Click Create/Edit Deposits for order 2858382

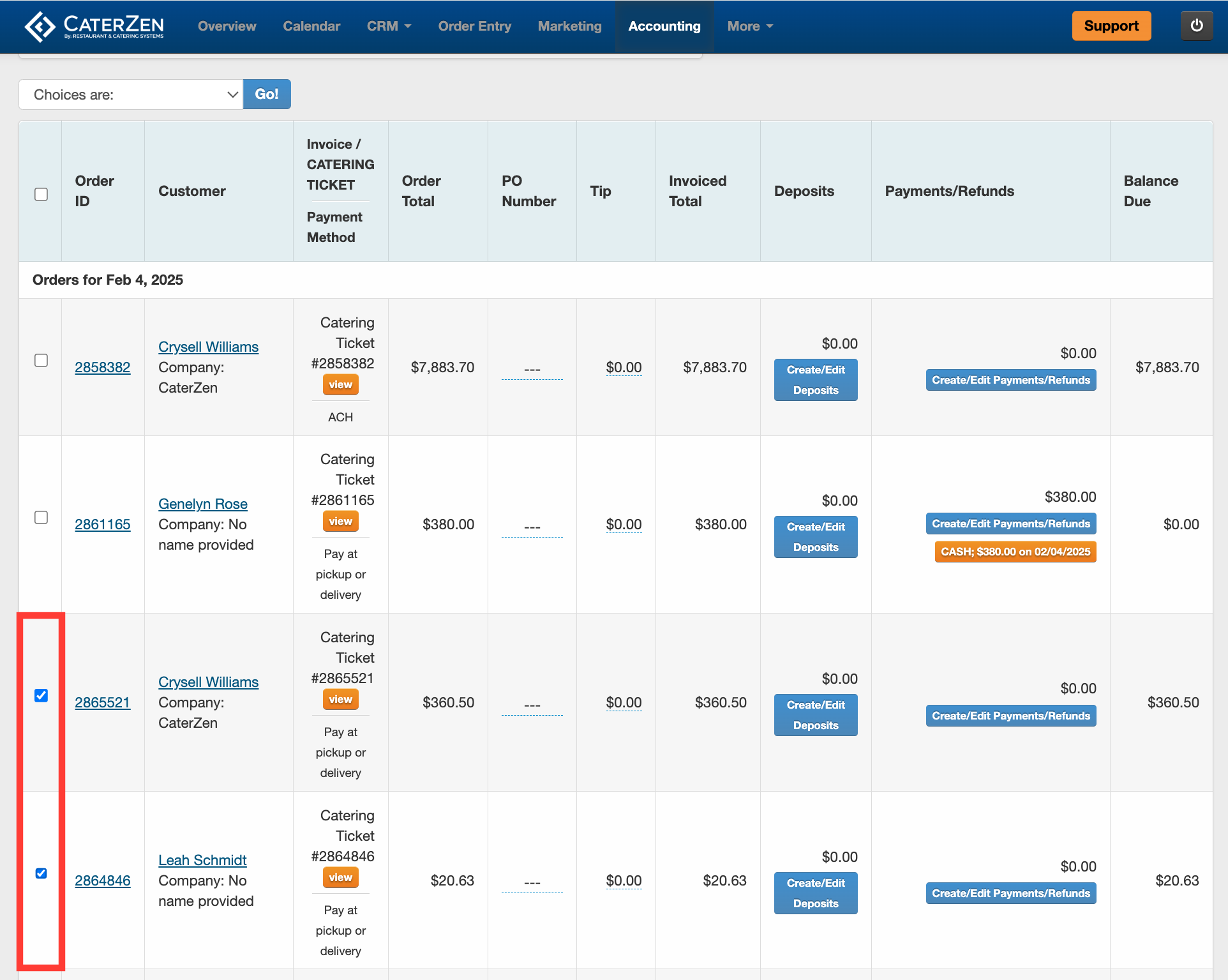[815, 380]
